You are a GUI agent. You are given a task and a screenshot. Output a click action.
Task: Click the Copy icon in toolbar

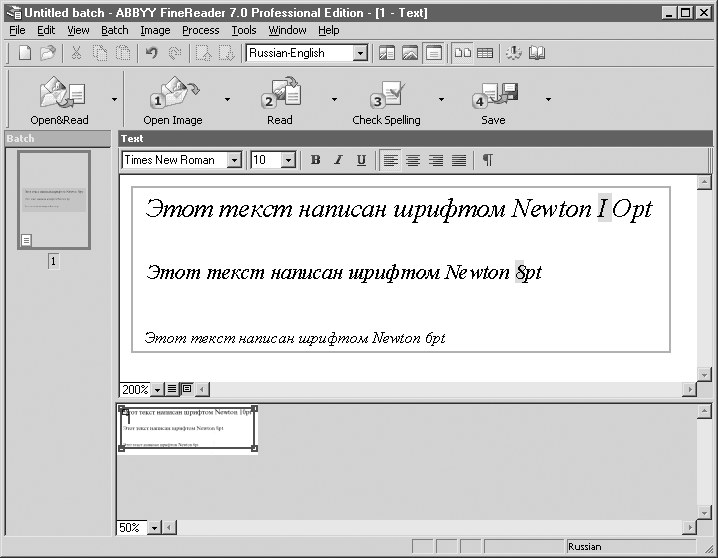point(99,53)
